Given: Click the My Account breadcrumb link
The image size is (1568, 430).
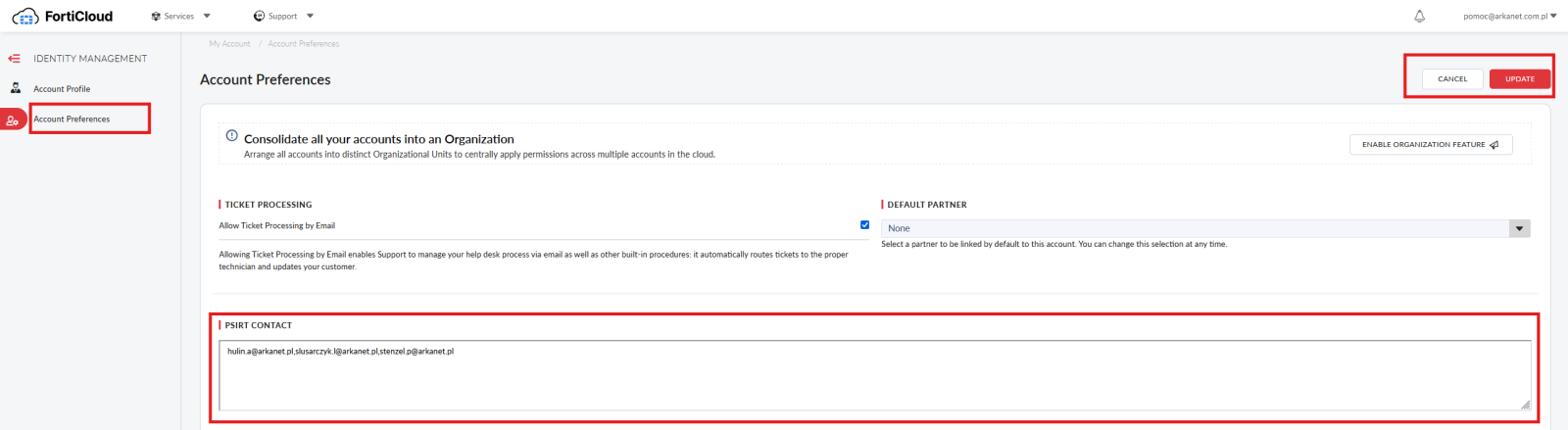Looking at the screenshot, I should pos(229,44).
